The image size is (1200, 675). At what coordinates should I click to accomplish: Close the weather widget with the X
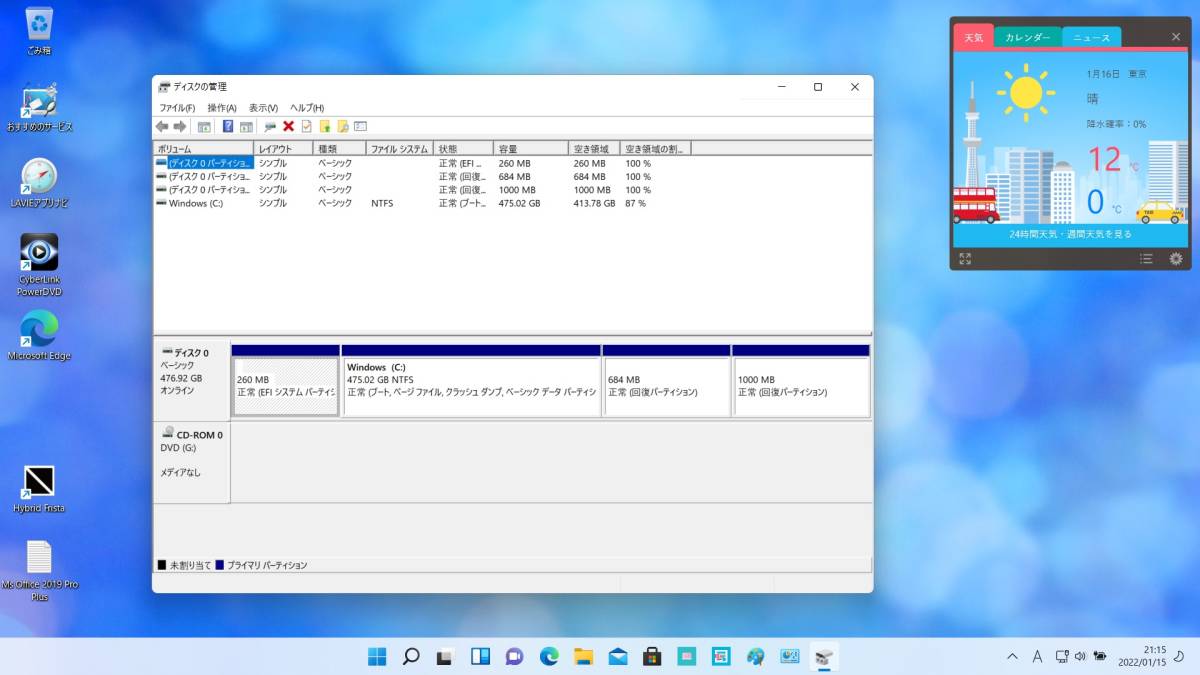(x=1176, y=37)
